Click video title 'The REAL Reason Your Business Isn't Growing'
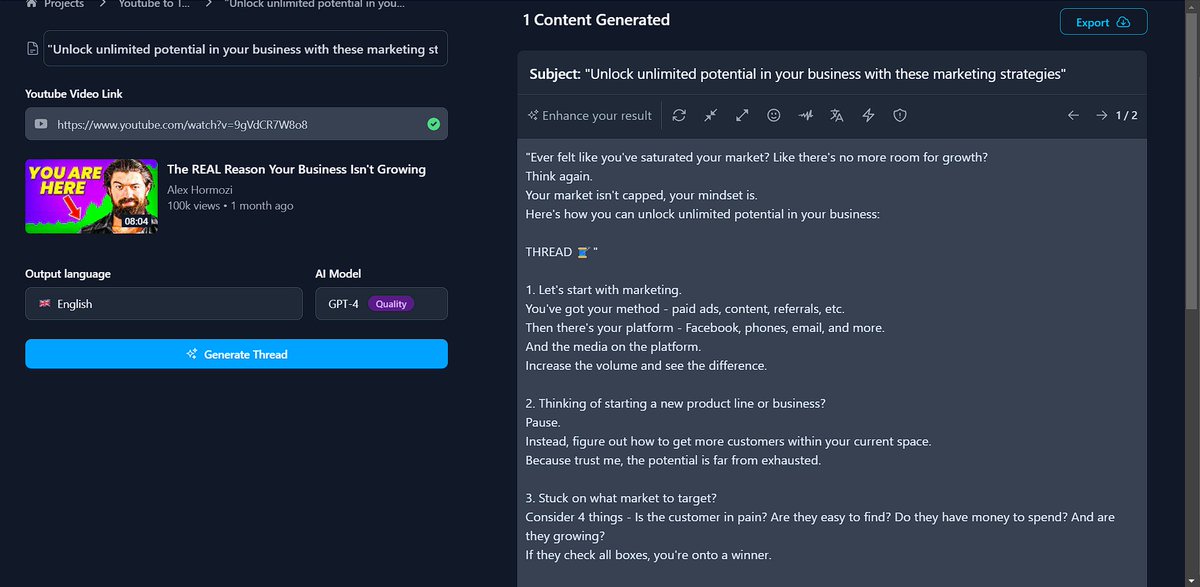Screen dimensions: 1200x587 click(296, 169)
